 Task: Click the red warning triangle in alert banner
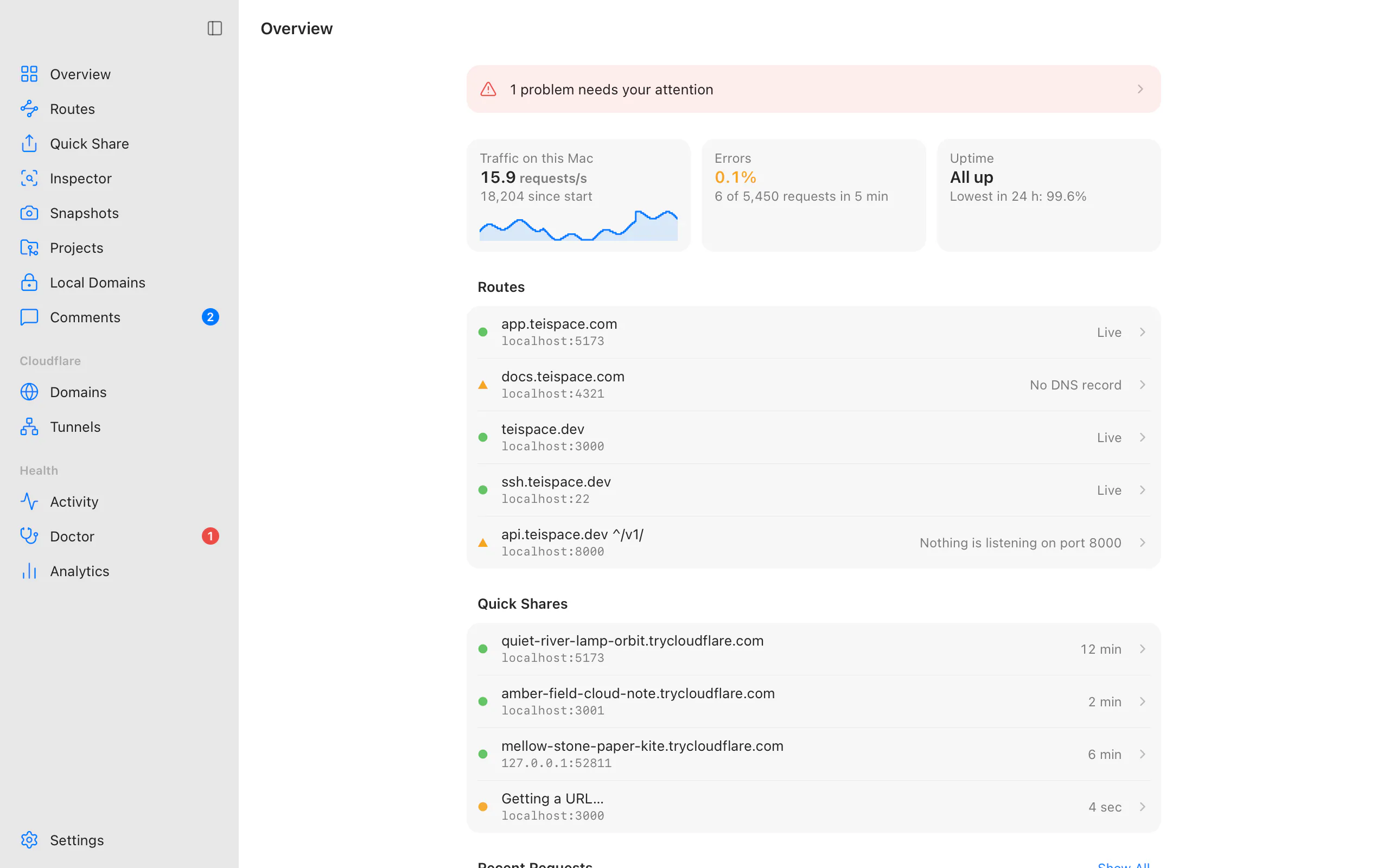(488, 89)
